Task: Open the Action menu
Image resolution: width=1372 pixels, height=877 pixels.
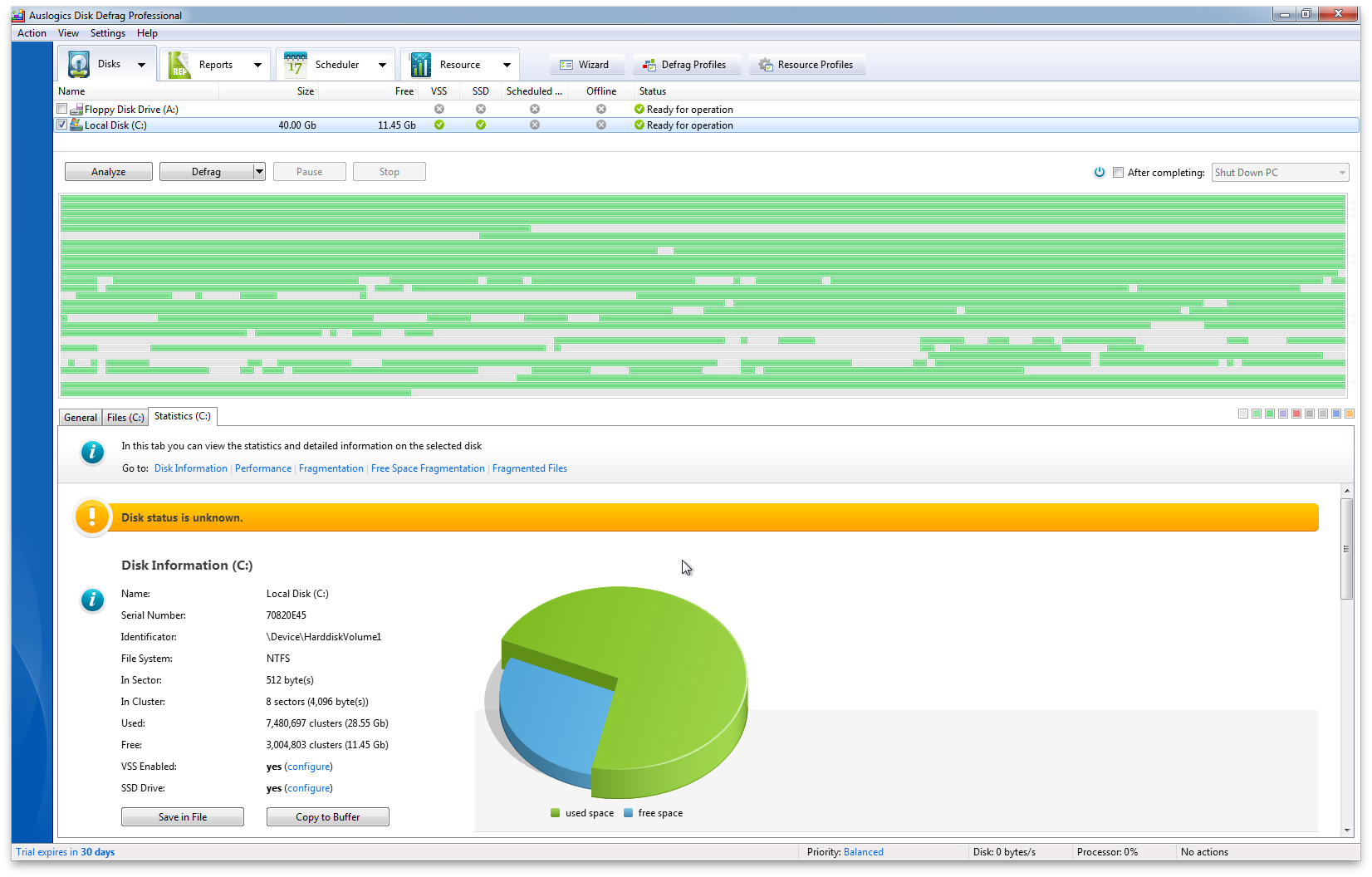Action: pyautogui.click(x=32, y=33)
